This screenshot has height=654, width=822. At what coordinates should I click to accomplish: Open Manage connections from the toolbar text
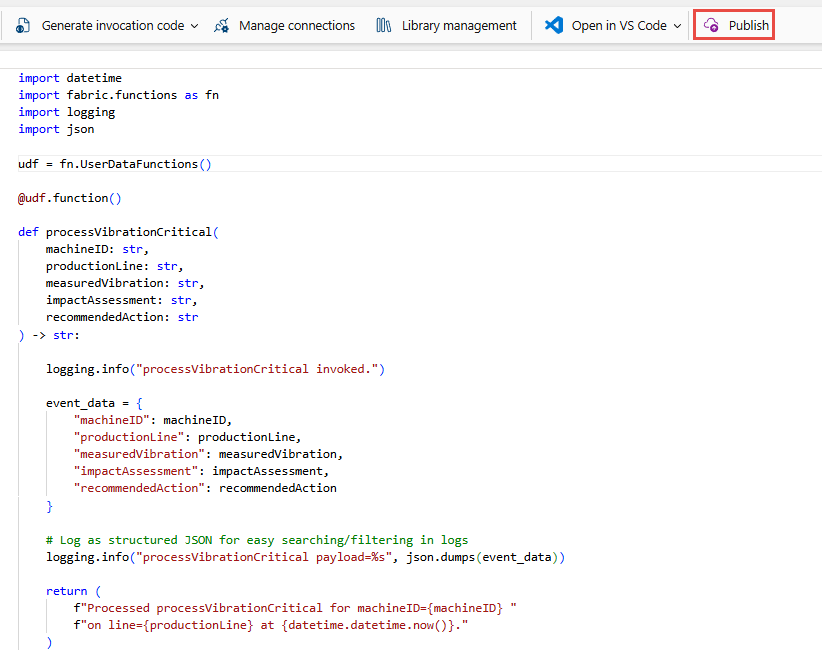coord(297,26)
